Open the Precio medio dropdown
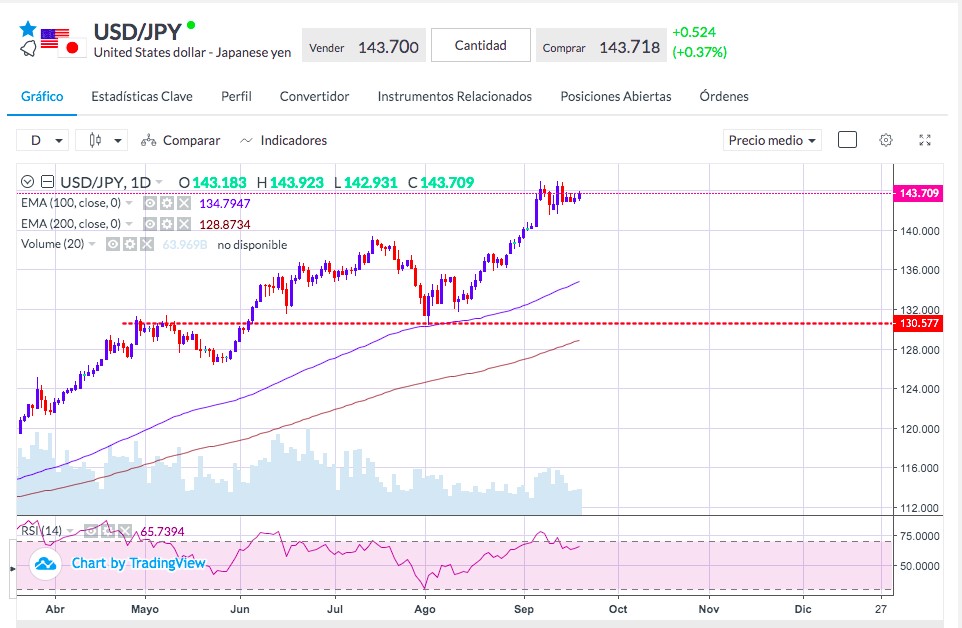962x628 pixels. (772, 140)
